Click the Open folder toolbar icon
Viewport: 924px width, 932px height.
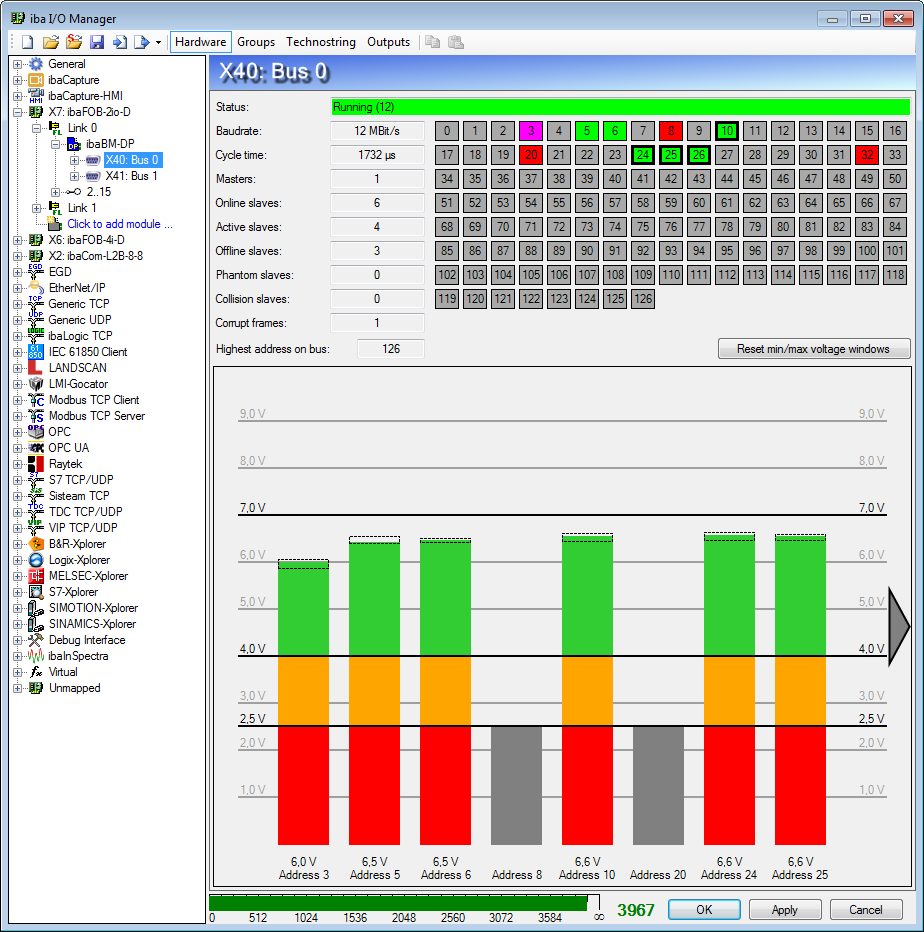point(50,42)
